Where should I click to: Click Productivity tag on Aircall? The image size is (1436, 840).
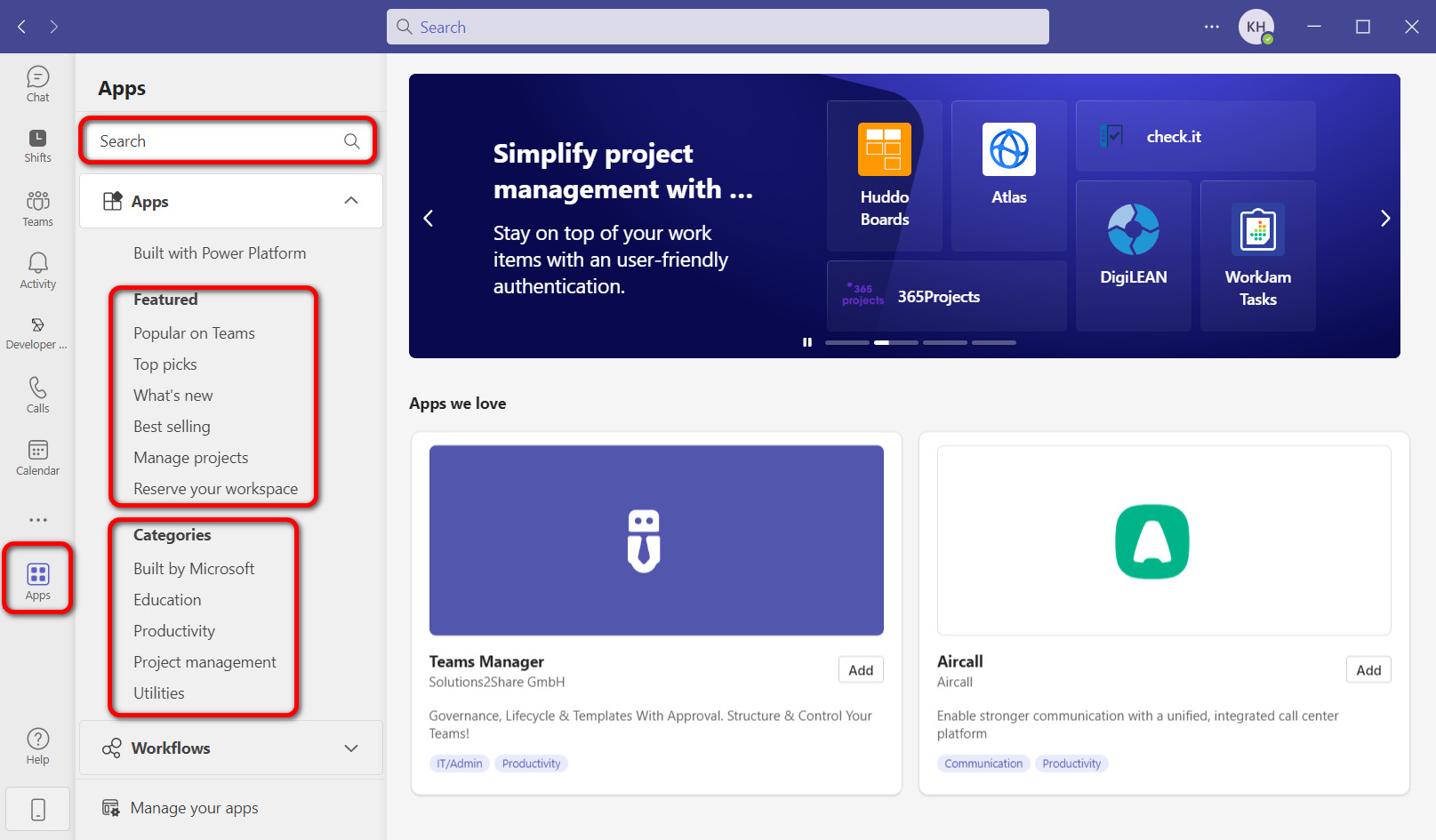[x=1071, y=764]
